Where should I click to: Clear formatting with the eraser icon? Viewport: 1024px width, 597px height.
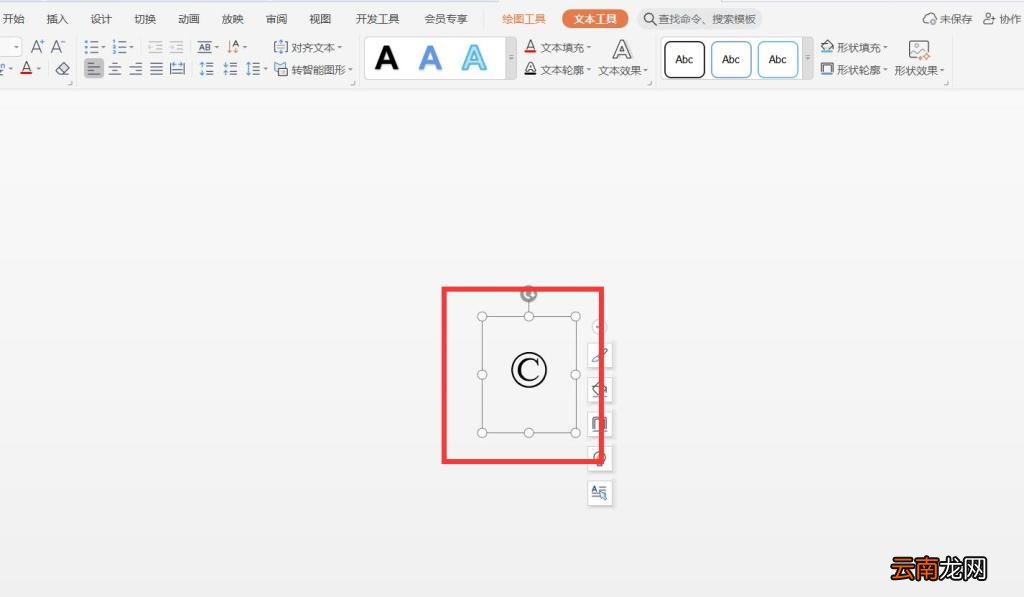62,69
